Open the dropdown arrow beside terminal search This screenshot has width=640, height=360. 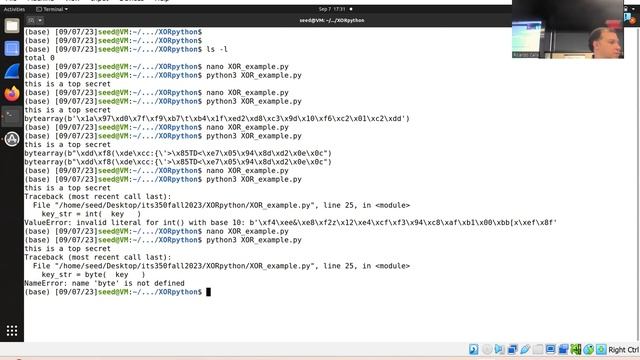(x=40, y=20)
